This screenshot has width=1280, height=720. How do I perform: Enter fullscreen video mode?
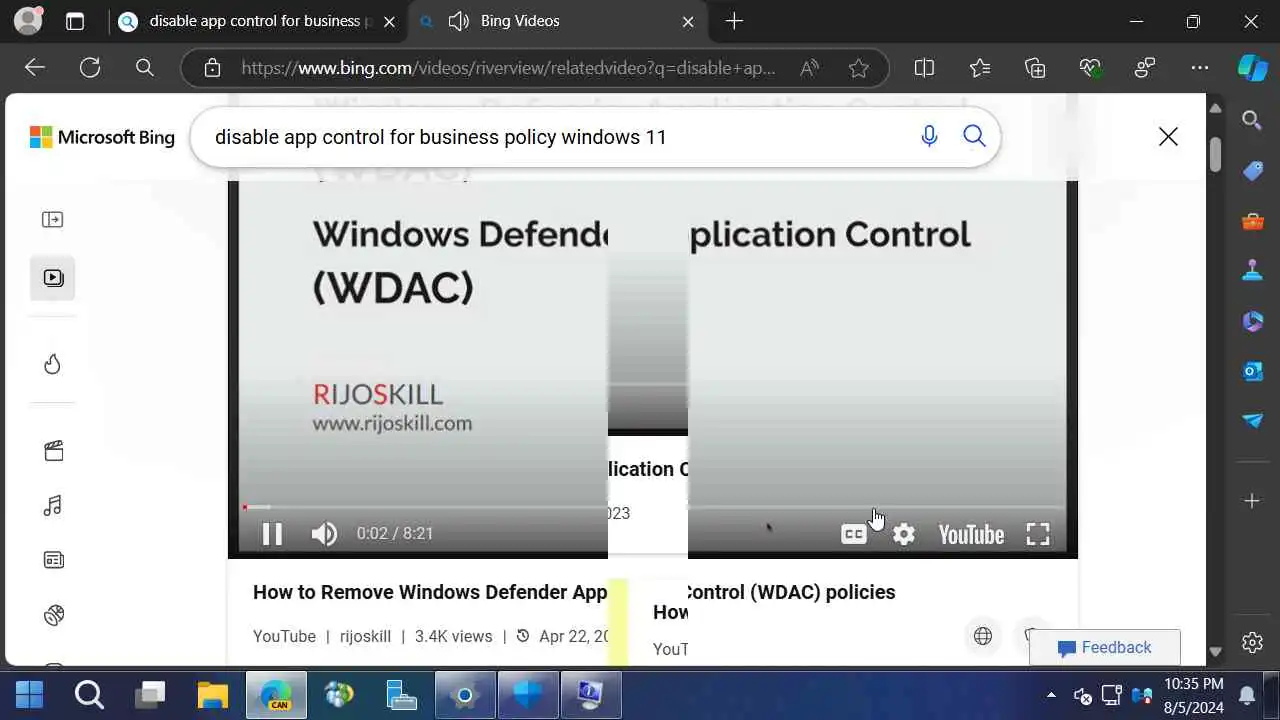coord(1038,534)
